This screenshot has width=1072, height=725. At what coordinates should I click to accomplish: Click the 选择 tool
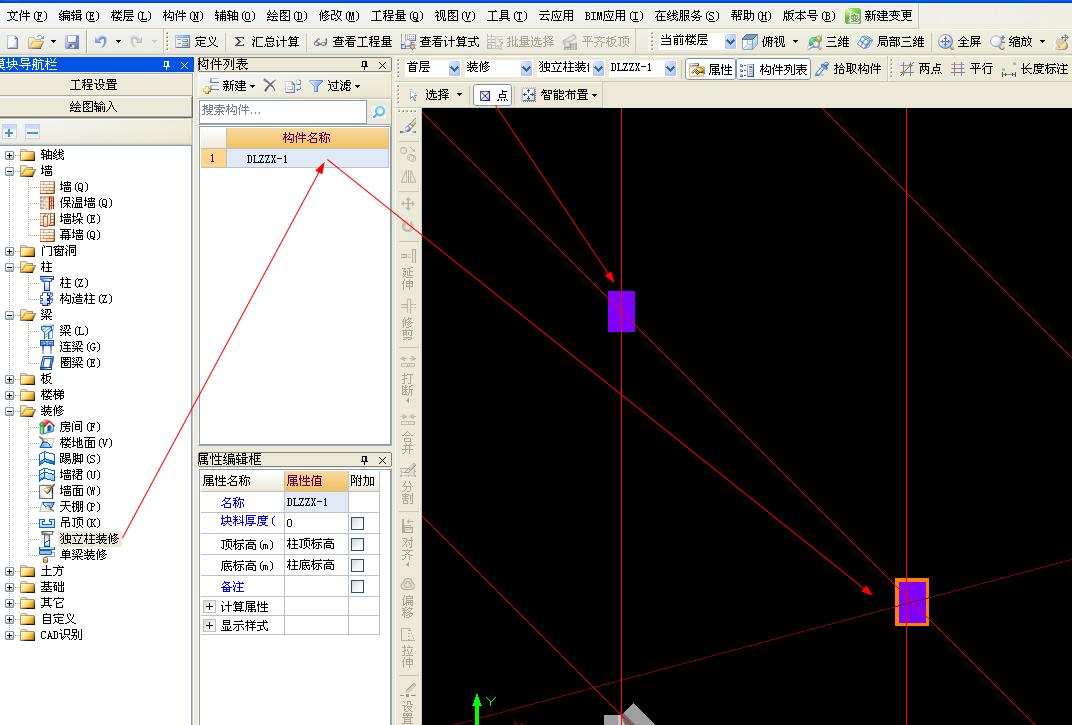429,95
